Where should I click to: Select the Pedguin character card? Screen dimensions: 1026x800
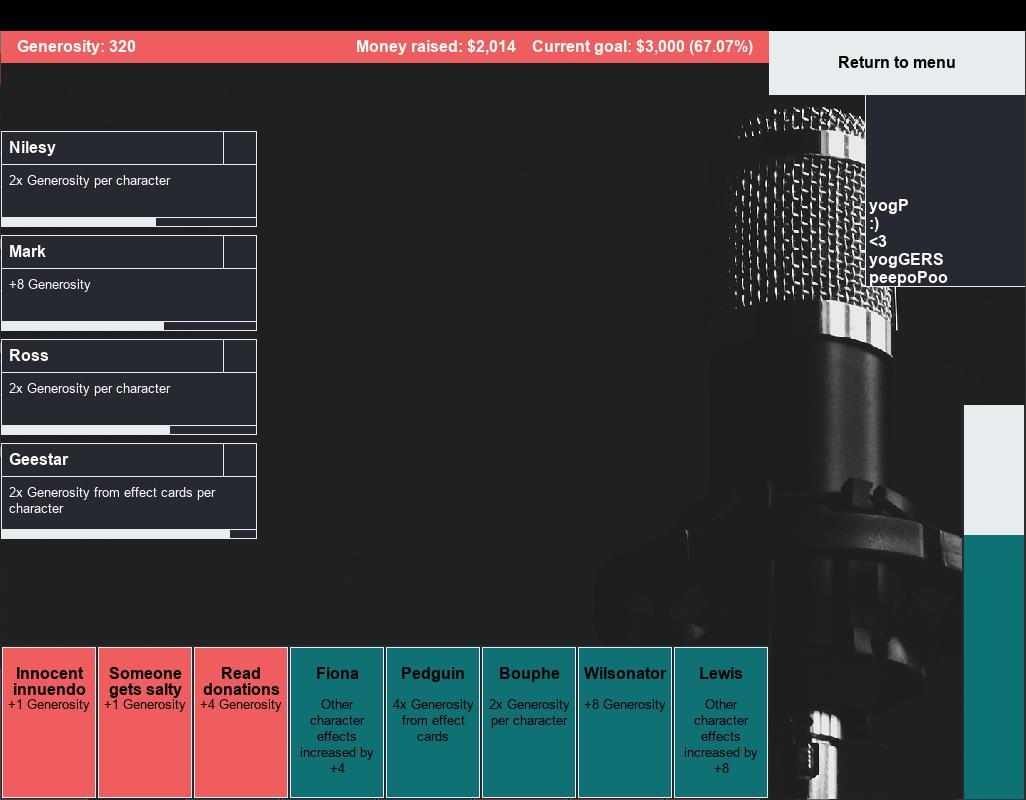(x=433, y=722)
